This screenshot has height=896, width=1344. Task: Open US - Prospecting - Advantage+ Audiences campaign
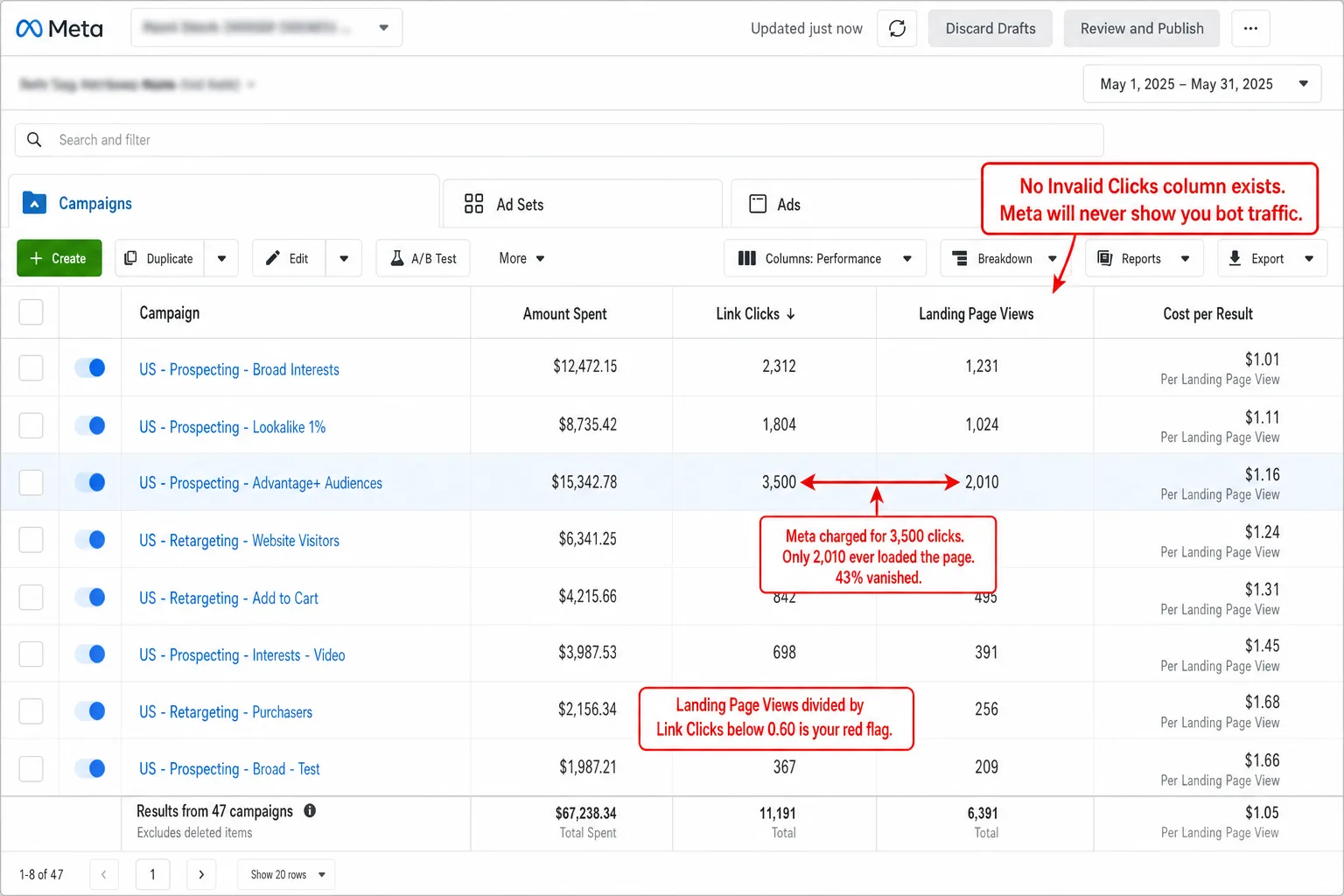click(x=261, y=483)
